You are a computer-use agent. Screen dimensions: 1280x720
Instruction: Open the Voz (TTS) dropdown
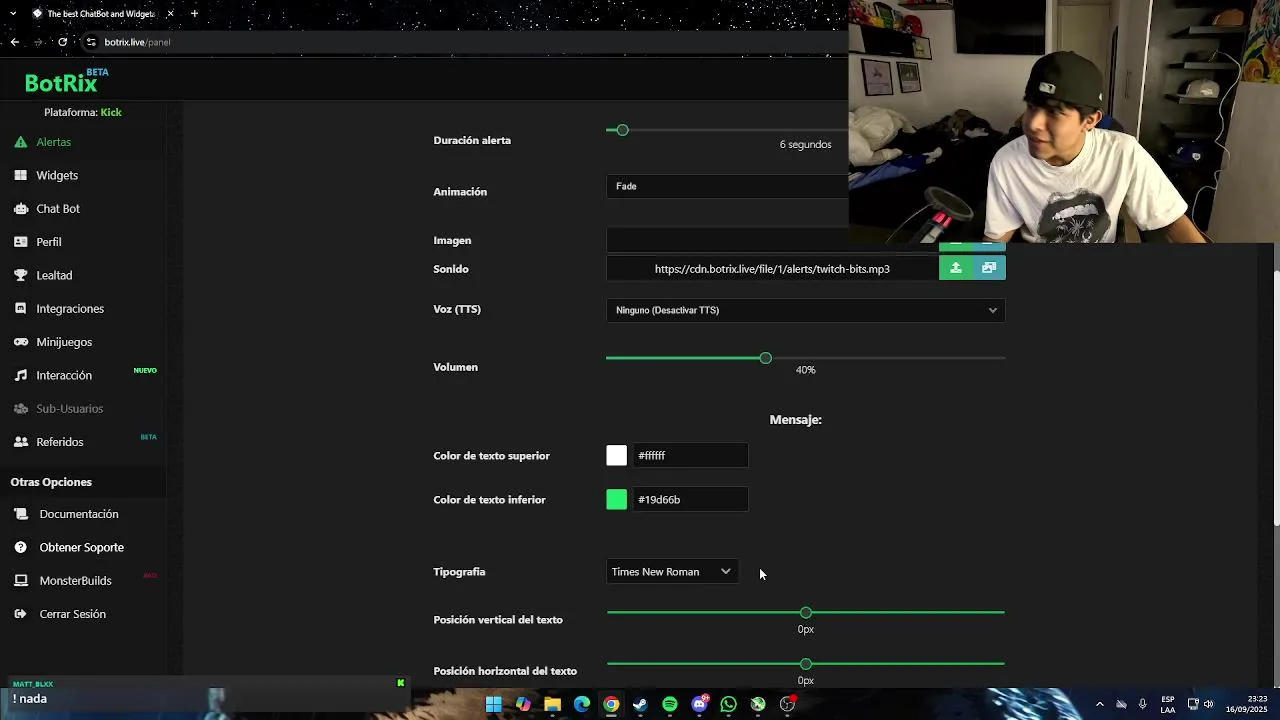pos(805,310)
